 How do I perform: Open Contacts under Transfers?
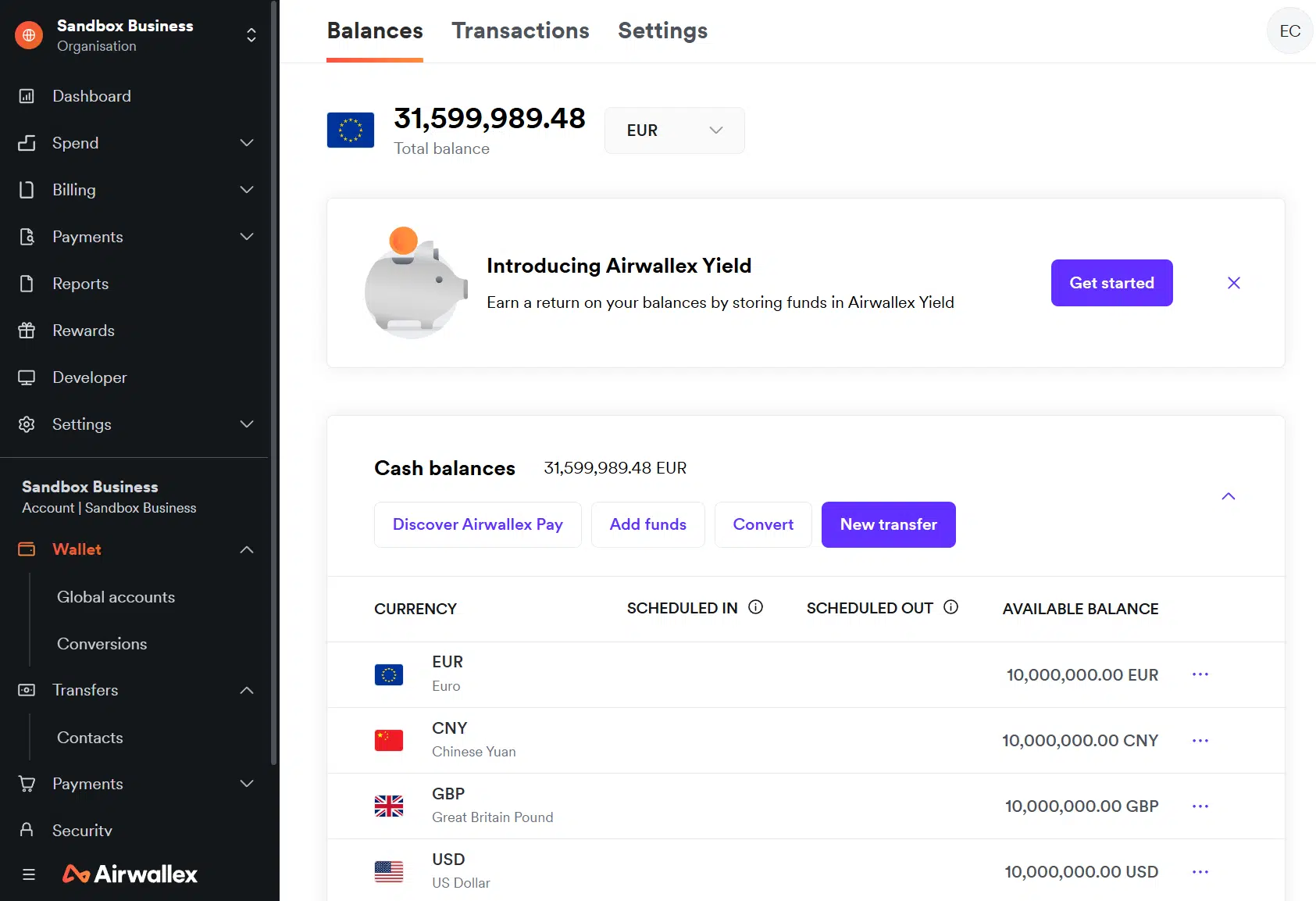pos(90,738)
